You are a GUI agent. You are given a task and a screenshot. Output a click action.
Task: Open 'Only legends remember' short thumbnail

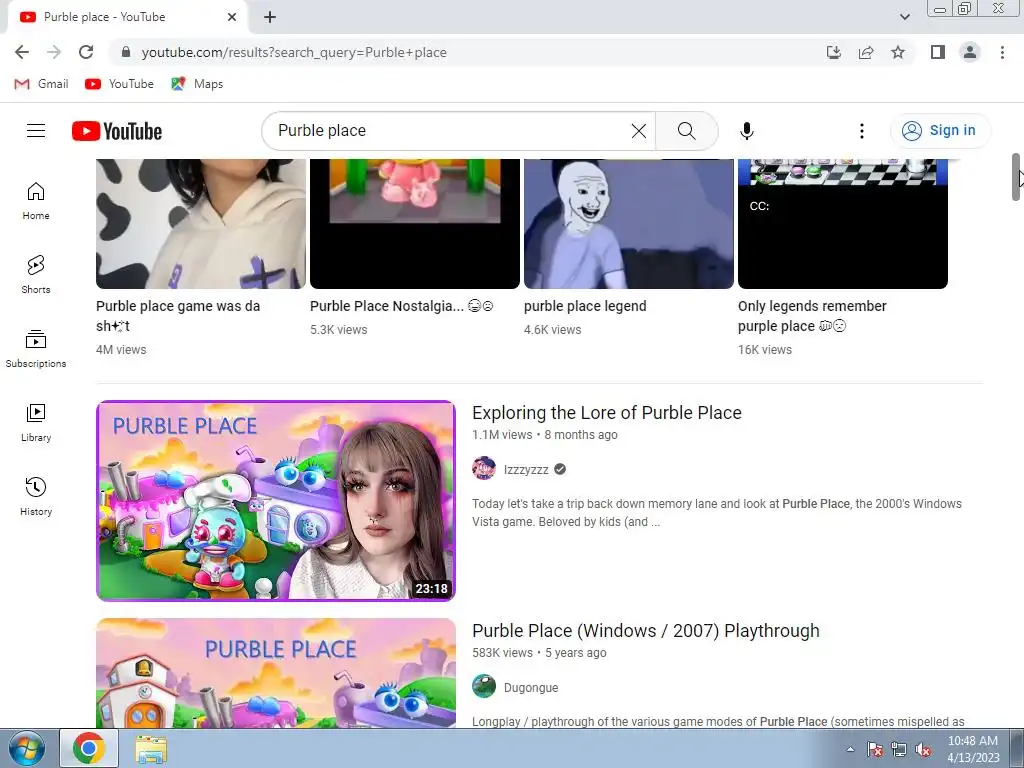click(842, 223)
